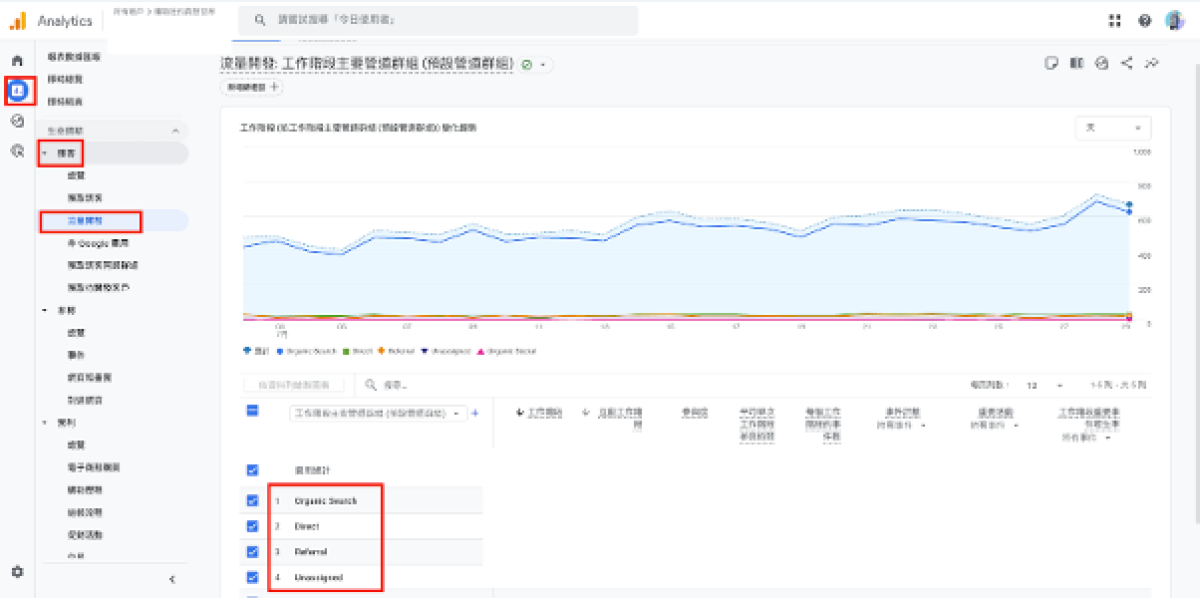
Task: Open the Admin gear icon at bottom left
Action: (x=17, y=572)
